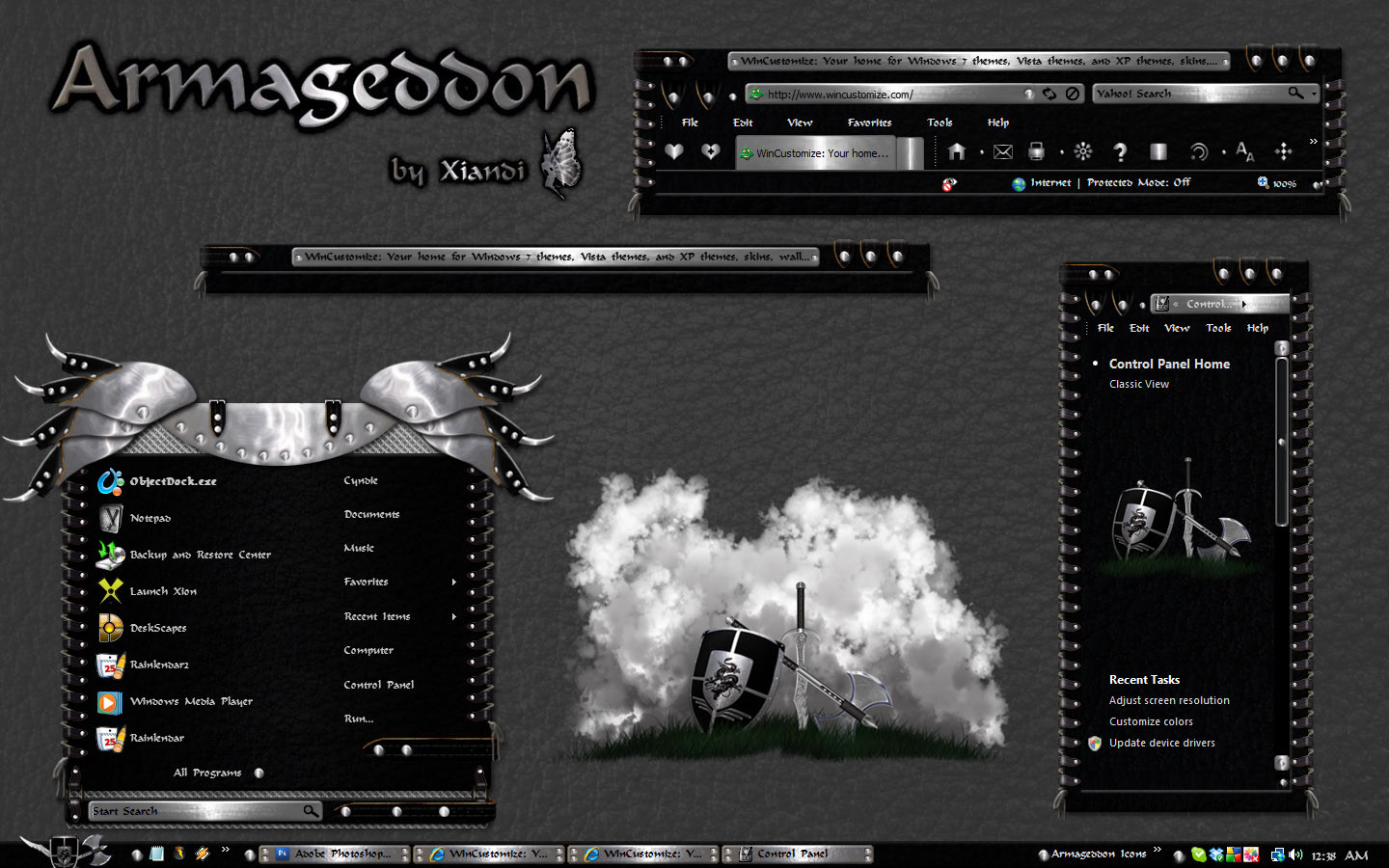Viewport: 1389px width, 868px height.
Task: Click the Internet zone globe icon
Action: tap(1019, 183)
